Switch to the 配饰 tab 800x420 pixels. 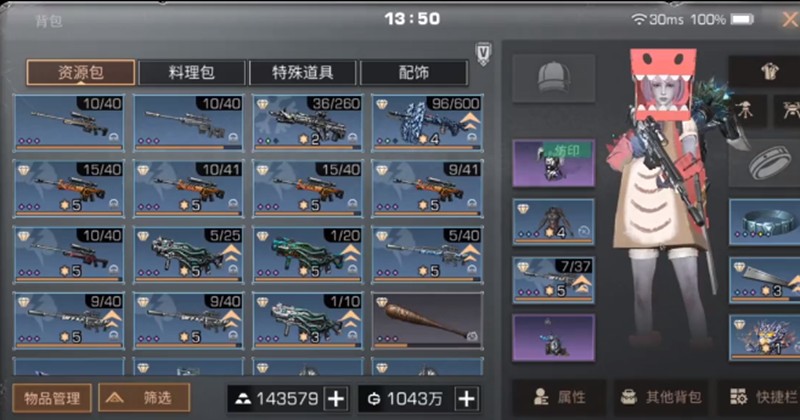click(414, 72)
